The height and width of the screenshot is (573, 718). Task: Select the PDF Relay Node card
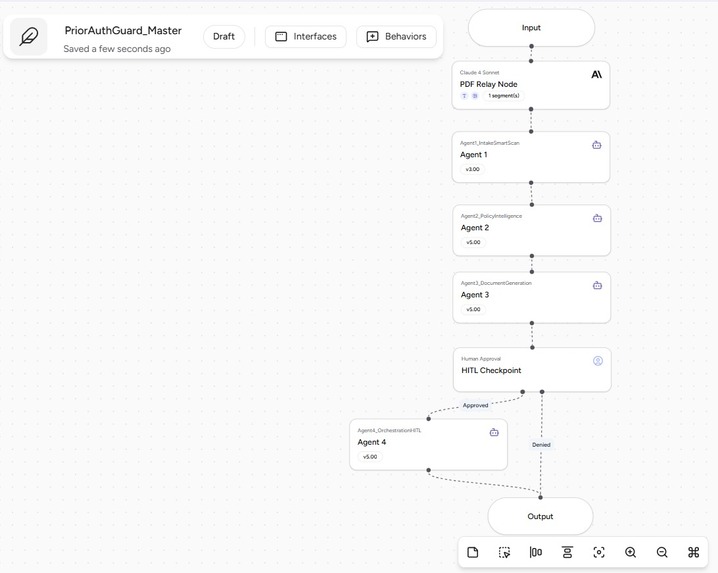531,85
